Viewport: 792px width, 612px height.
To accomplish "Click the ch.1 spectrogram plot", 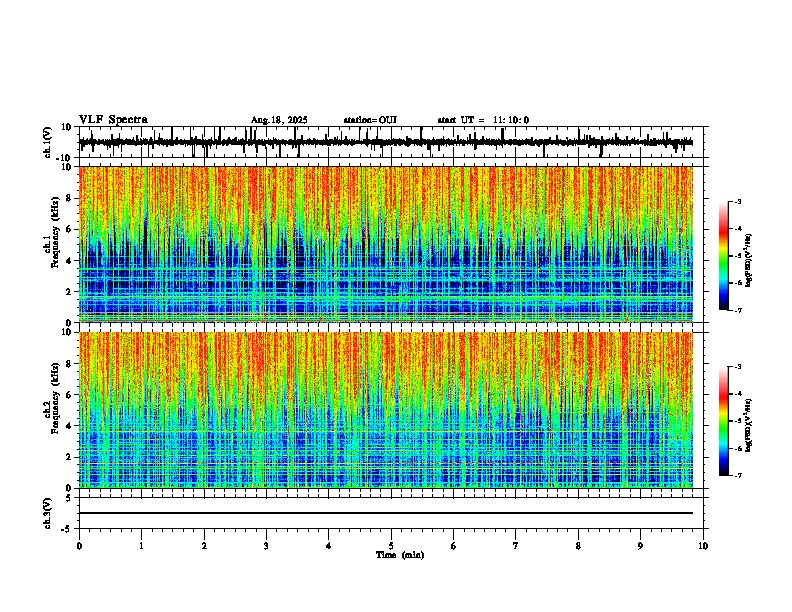I will click(386, 244).
